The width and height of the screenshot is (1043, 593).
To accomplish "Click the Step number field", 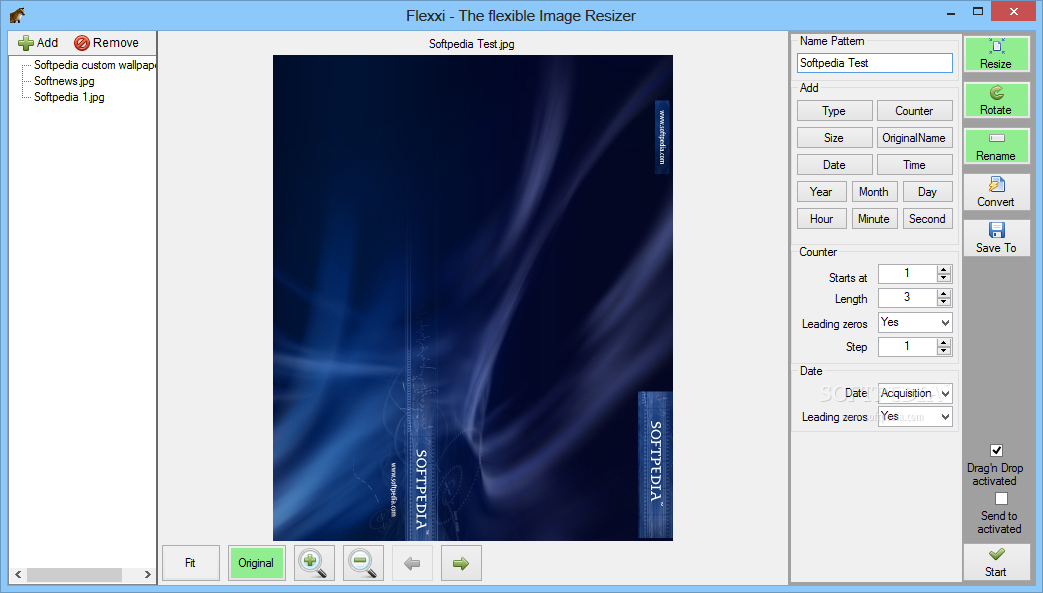I will [x=907, y=347].
